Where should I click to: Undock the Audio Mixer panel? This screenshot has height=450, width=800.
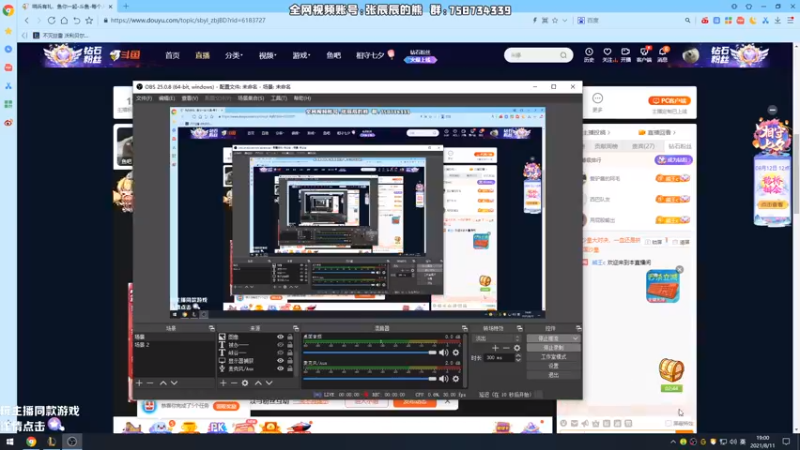coord(464,328)
